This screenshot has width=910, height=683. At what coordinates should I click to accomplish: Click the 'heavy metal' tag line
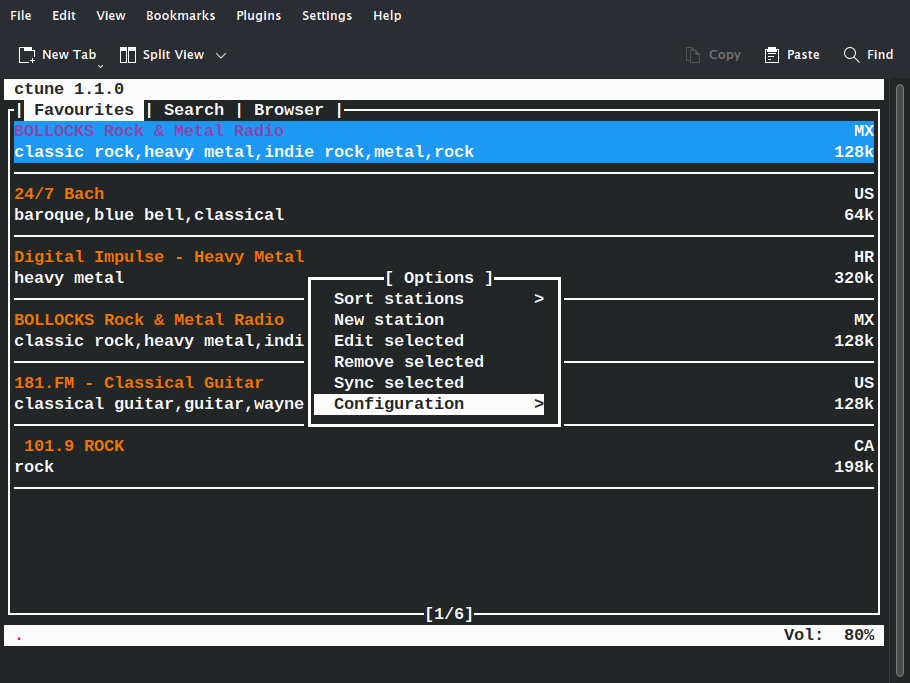coord(69,278)
